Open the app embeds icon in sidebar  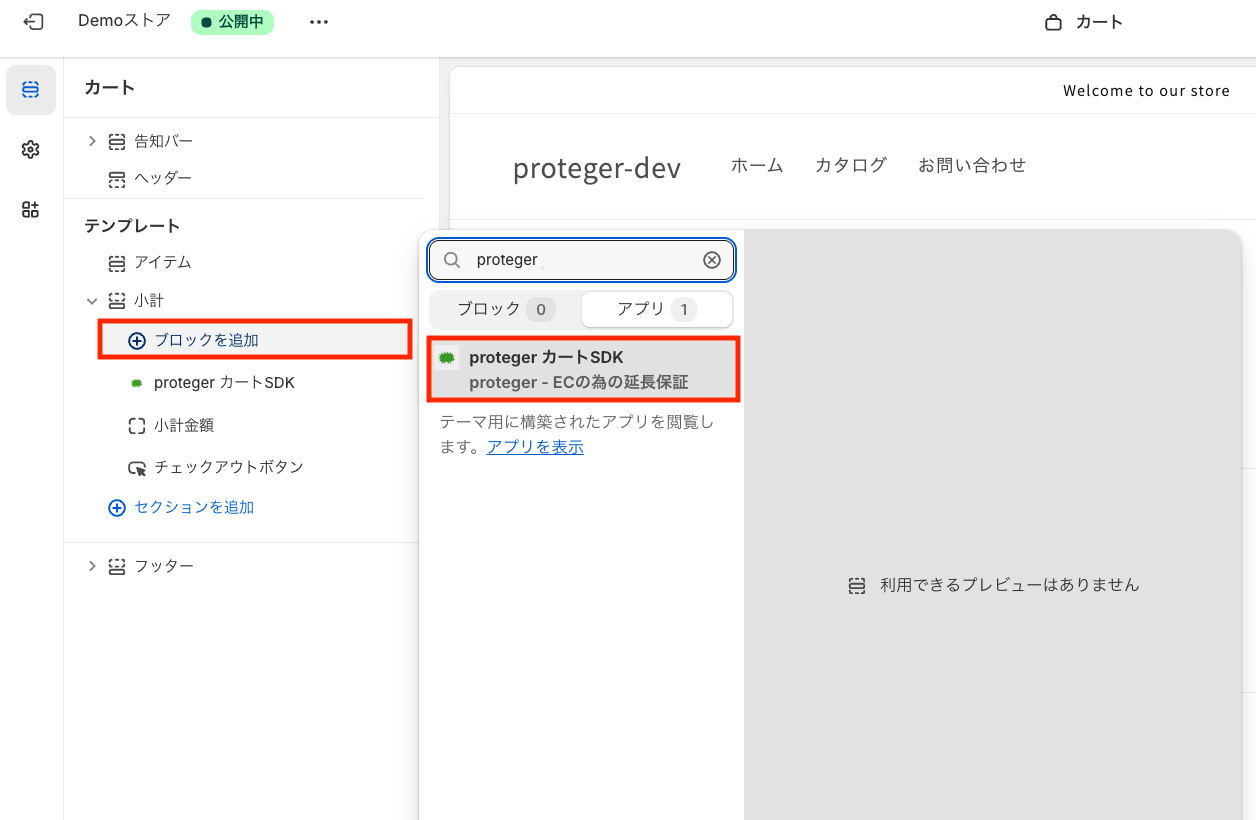(x=31, y=209)
